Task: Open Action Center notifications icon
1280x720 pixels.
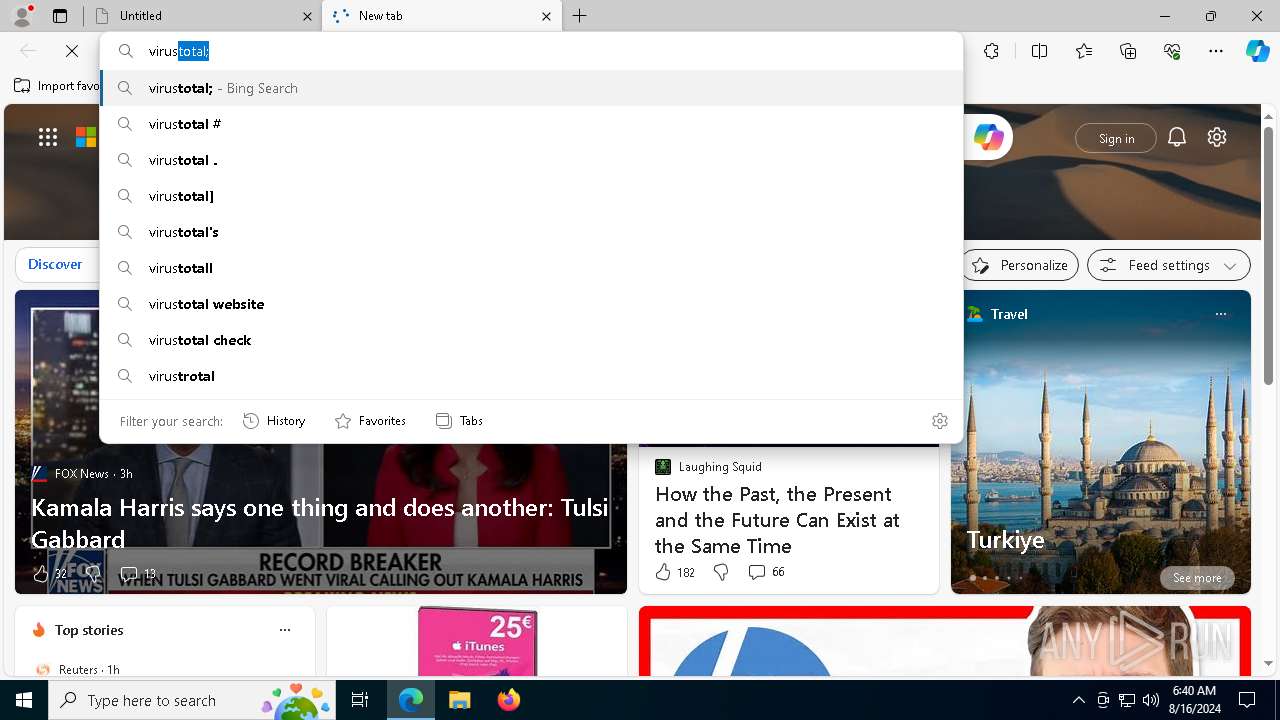Action: [1247, 700]
